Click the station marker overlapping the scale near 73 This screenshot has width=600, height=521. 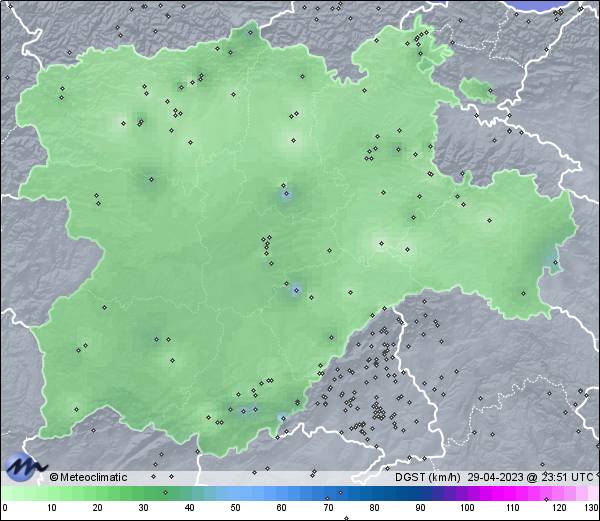[341, 492]
